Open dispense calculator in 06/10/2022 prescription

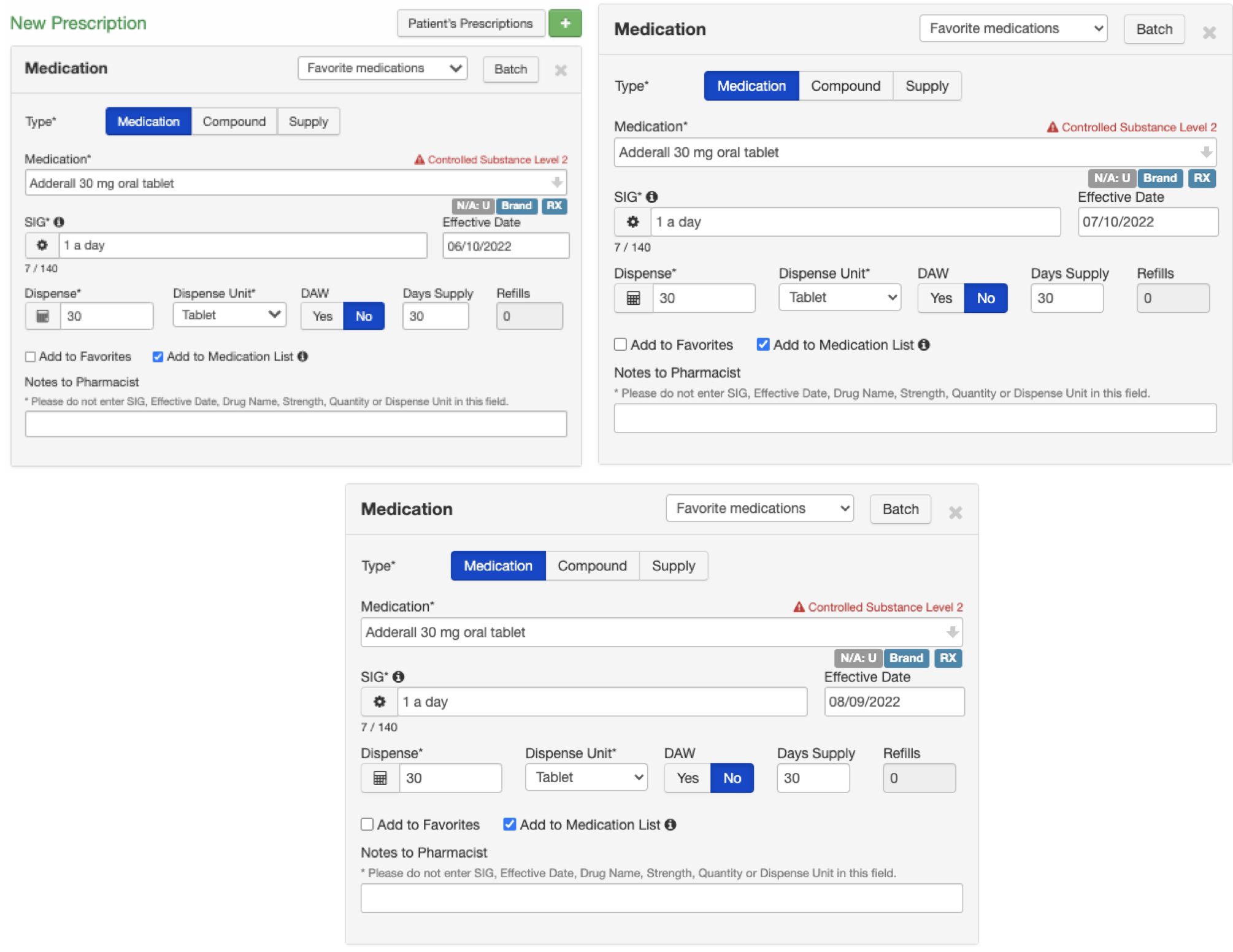(x=43, y=317)
